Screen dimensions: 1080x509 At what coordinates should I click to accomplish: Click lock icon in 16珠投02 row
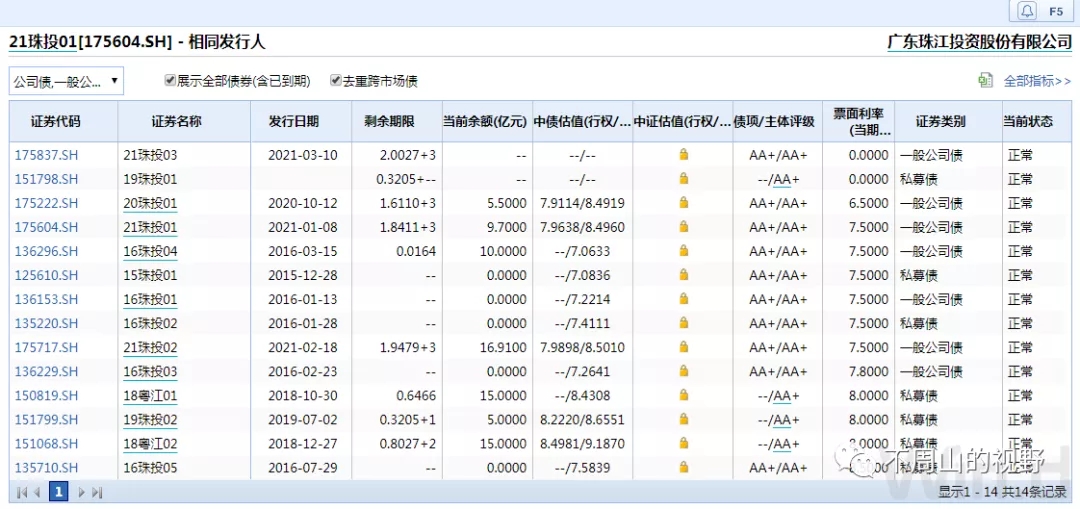point(683,324)
